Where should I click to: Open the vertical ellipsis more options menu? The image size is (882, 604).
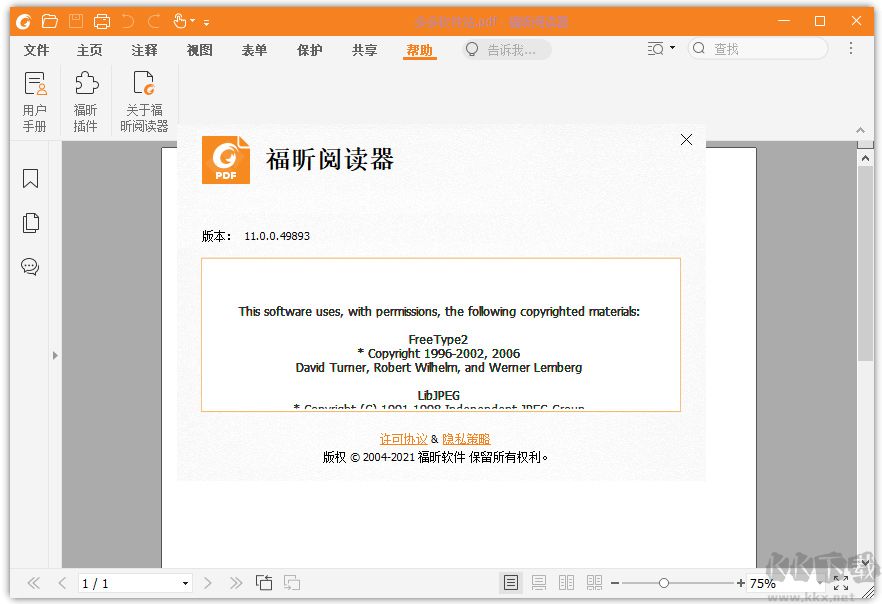pyautogui.click(x=851, y=48)
